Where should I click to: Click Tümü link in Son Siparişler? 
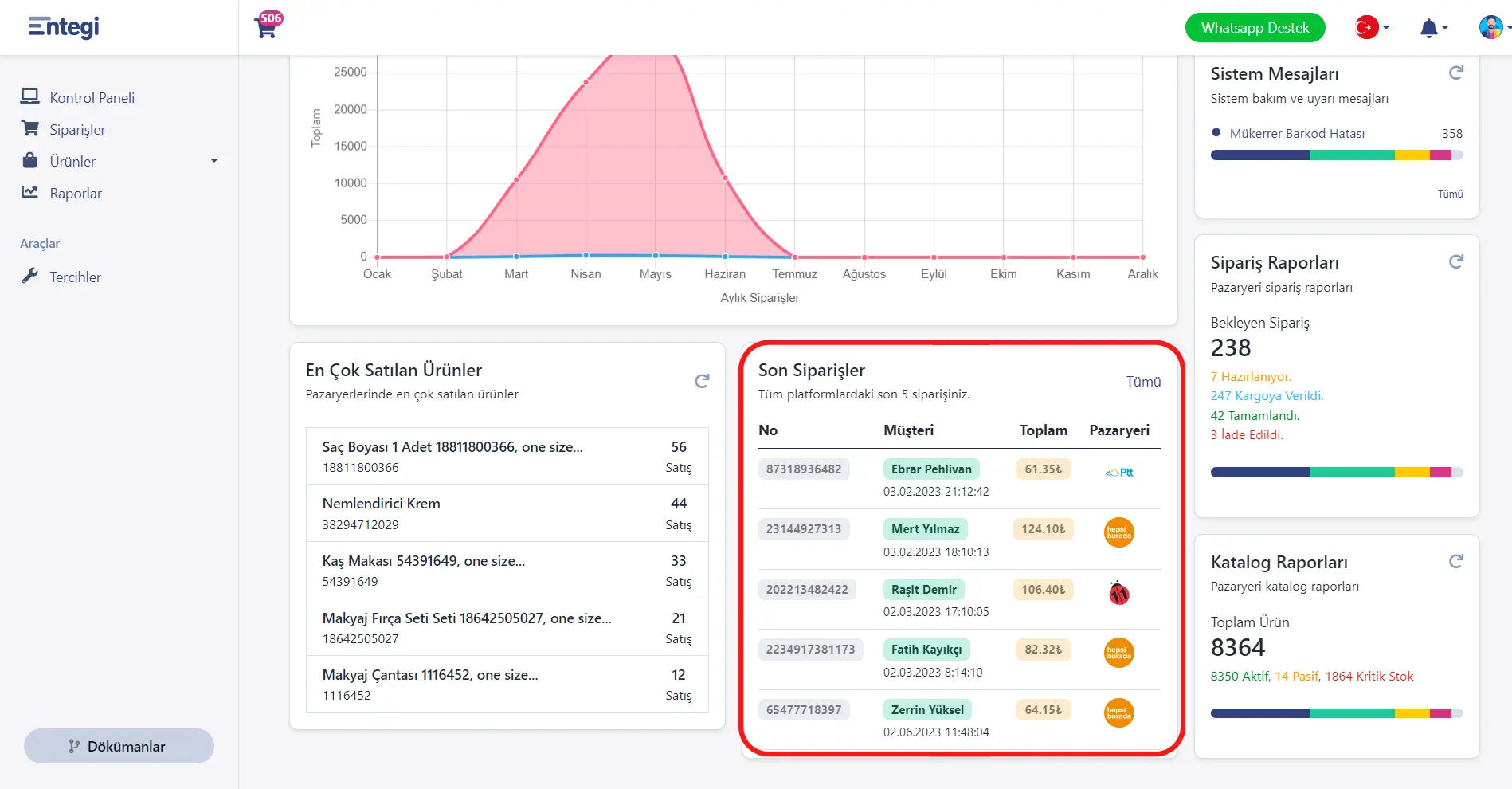pyautogui.click(x=1143, y=382)
